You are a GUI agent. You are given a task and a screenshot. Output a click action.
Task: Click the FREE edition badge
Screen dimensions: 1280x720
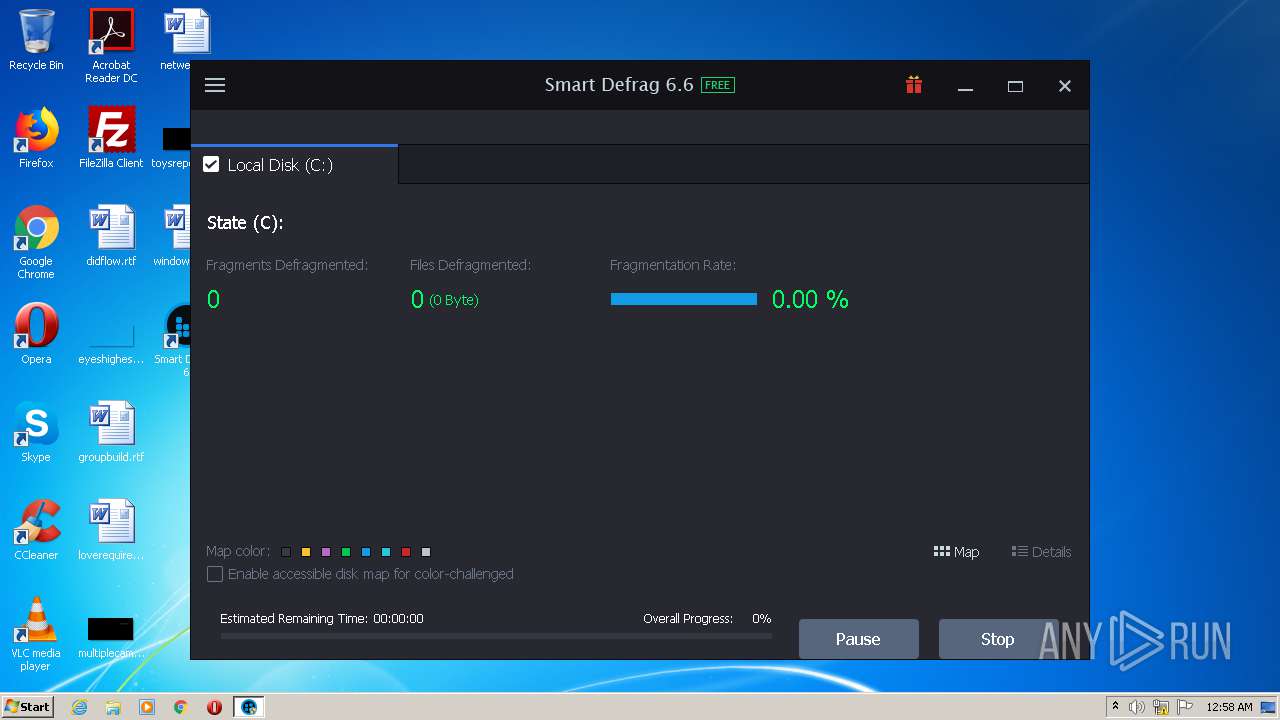click(x=717, y=85)
